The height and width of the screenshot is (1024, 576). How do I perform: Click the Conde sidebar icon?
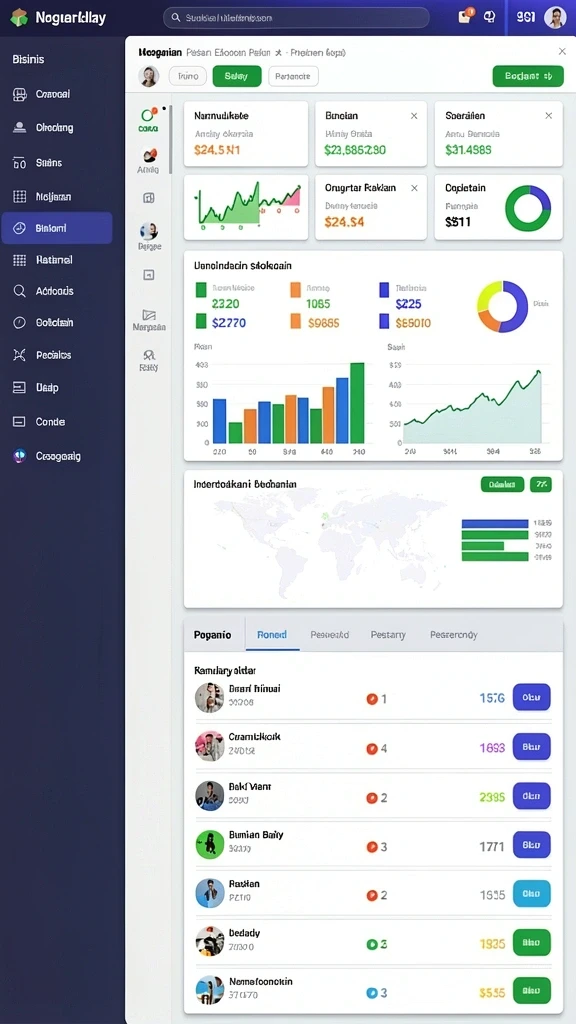coord(20,422)
